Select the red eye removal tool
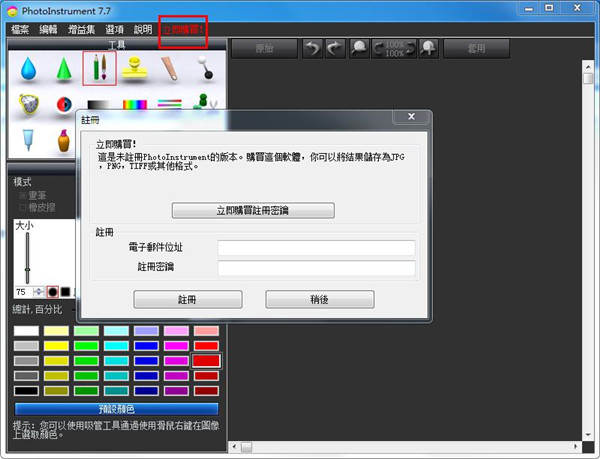The height and width of the screenshot is (459, 600). click(64, 104)
